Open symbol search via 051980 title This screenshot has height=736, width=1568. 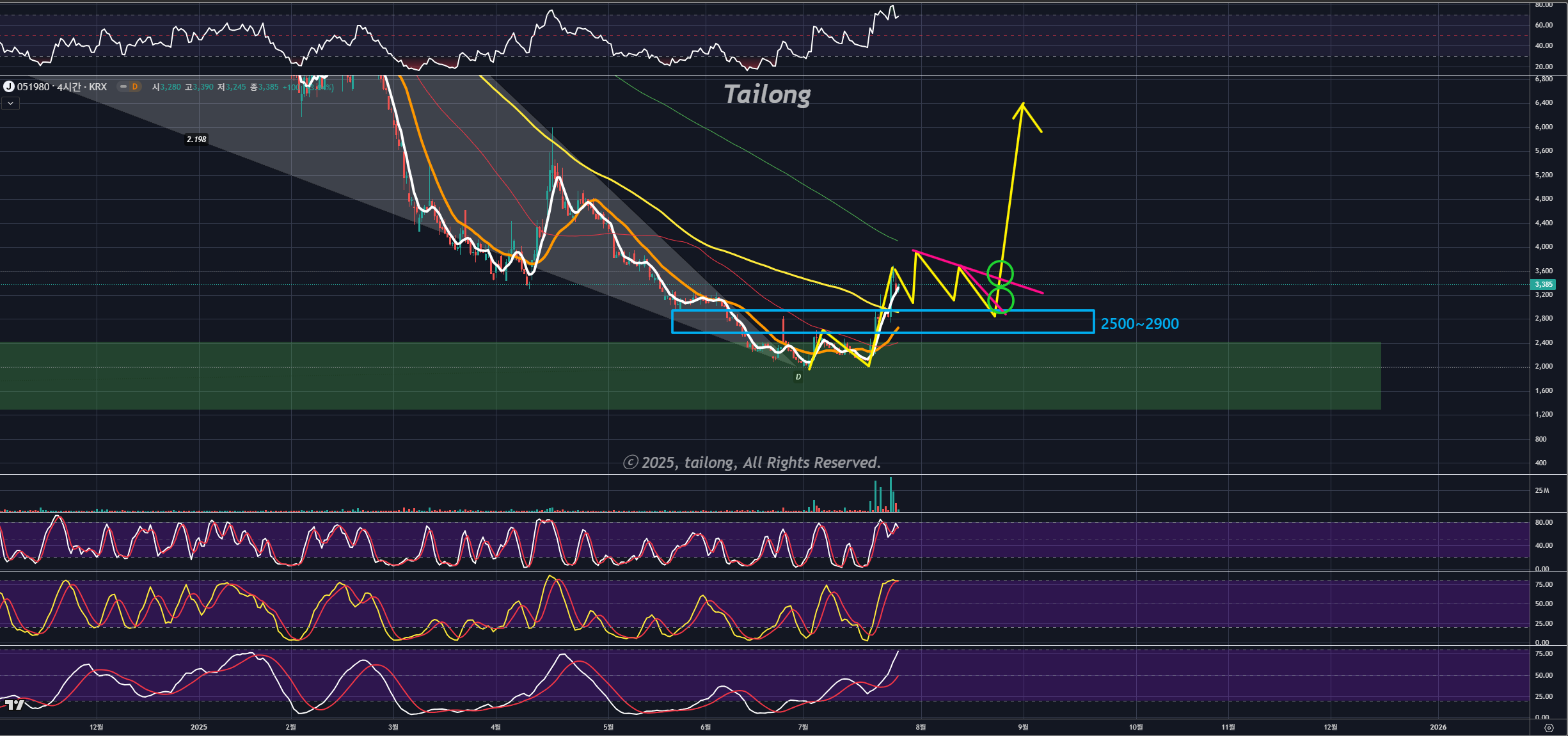[33, 86]
